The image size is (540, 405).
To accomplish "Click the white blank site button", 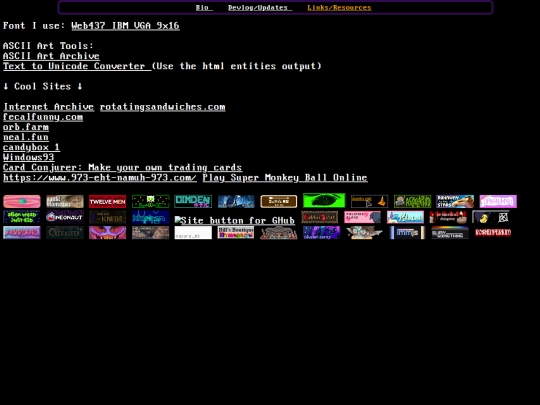I will tap(193, 232).
